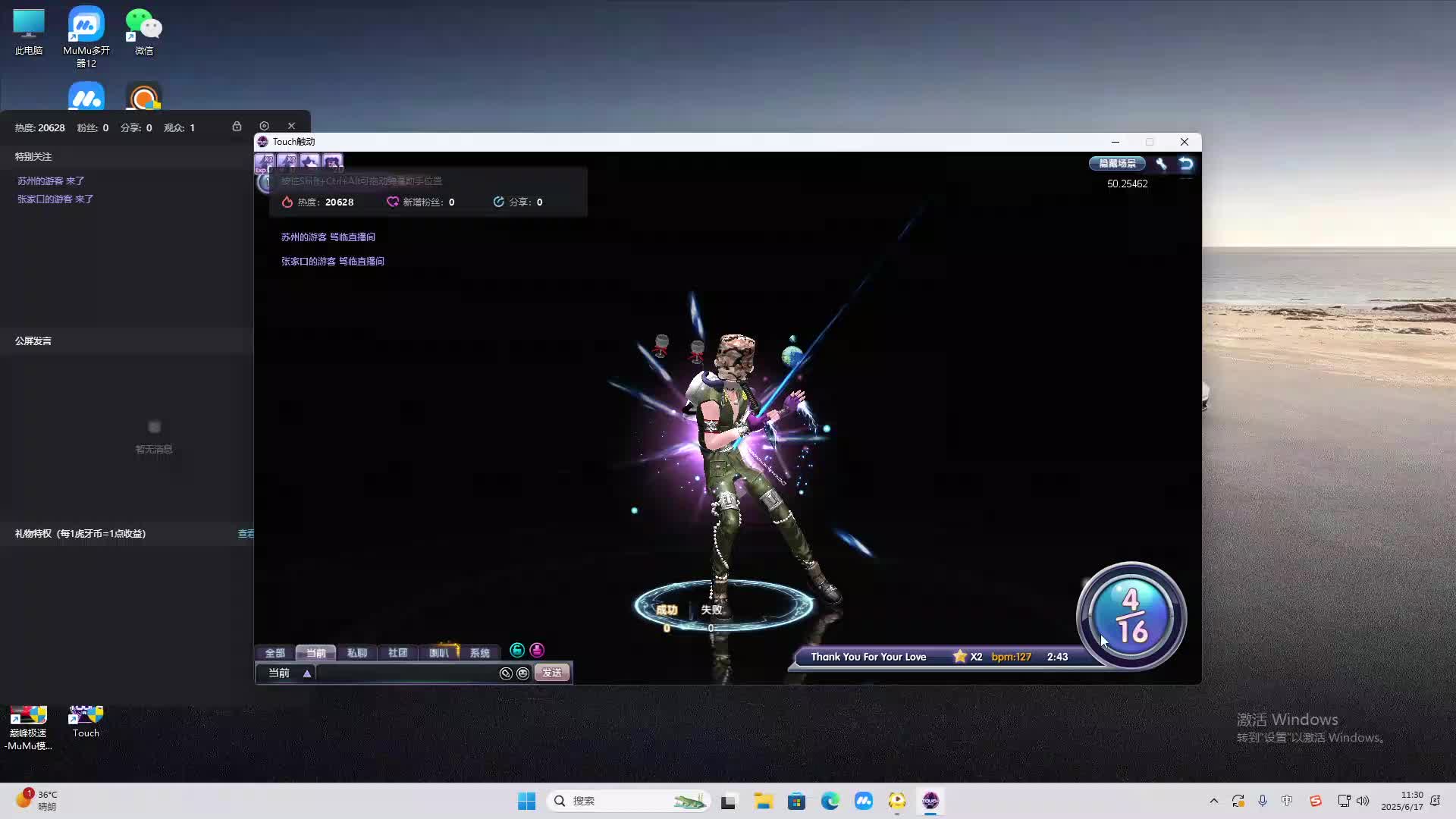
Task: Click the first X2 Exp buff icon
Action: (x=264, y=162)
